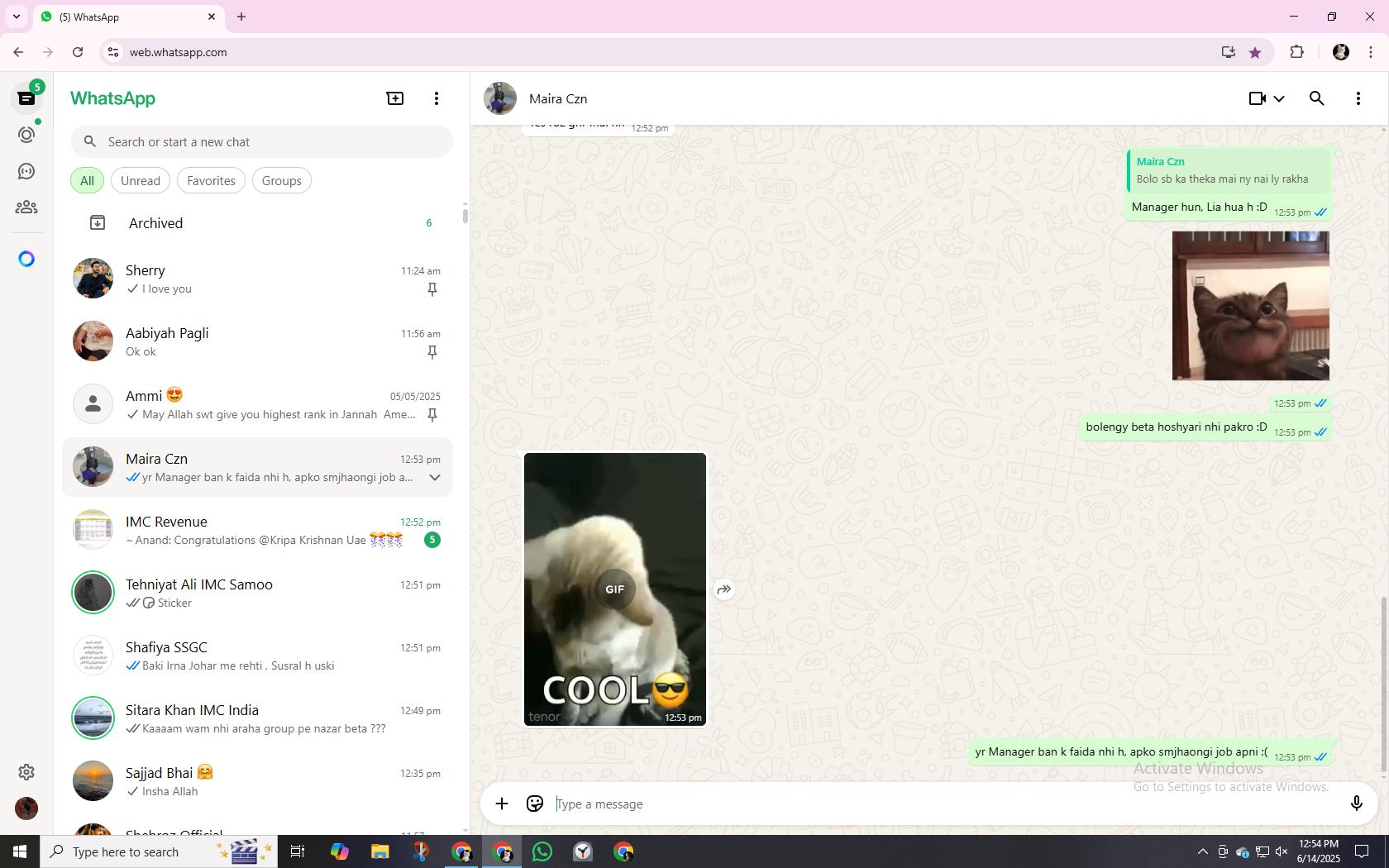Open IMC Revenue group chat
The width and height of the screenshot is (1389, 868).
[258, 530]
